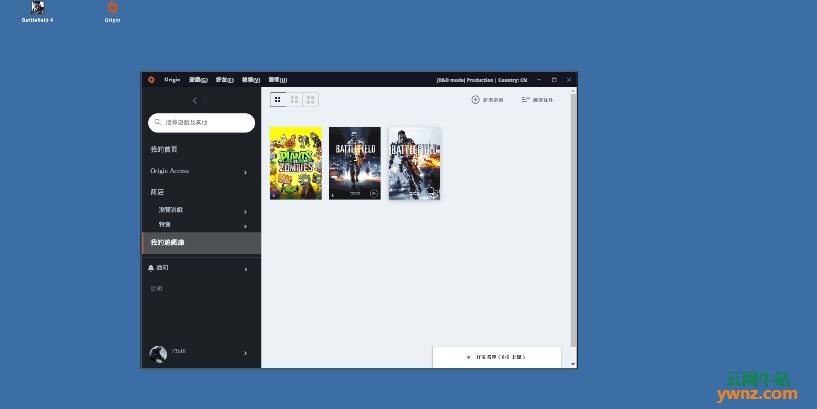Expand the user account chevron
Screen dimensions: 817x409
[x=245, y=353]
